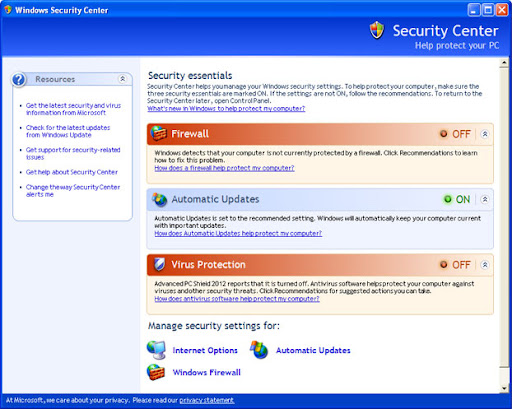Minimize the Windows Security Center window
Viewport: 512px width, 409px height.
(474, 10)
